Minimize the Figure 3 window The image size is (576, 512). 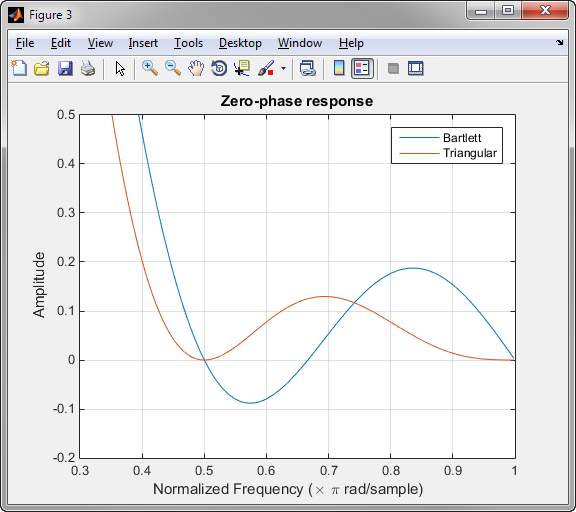[x=481, y=11]
